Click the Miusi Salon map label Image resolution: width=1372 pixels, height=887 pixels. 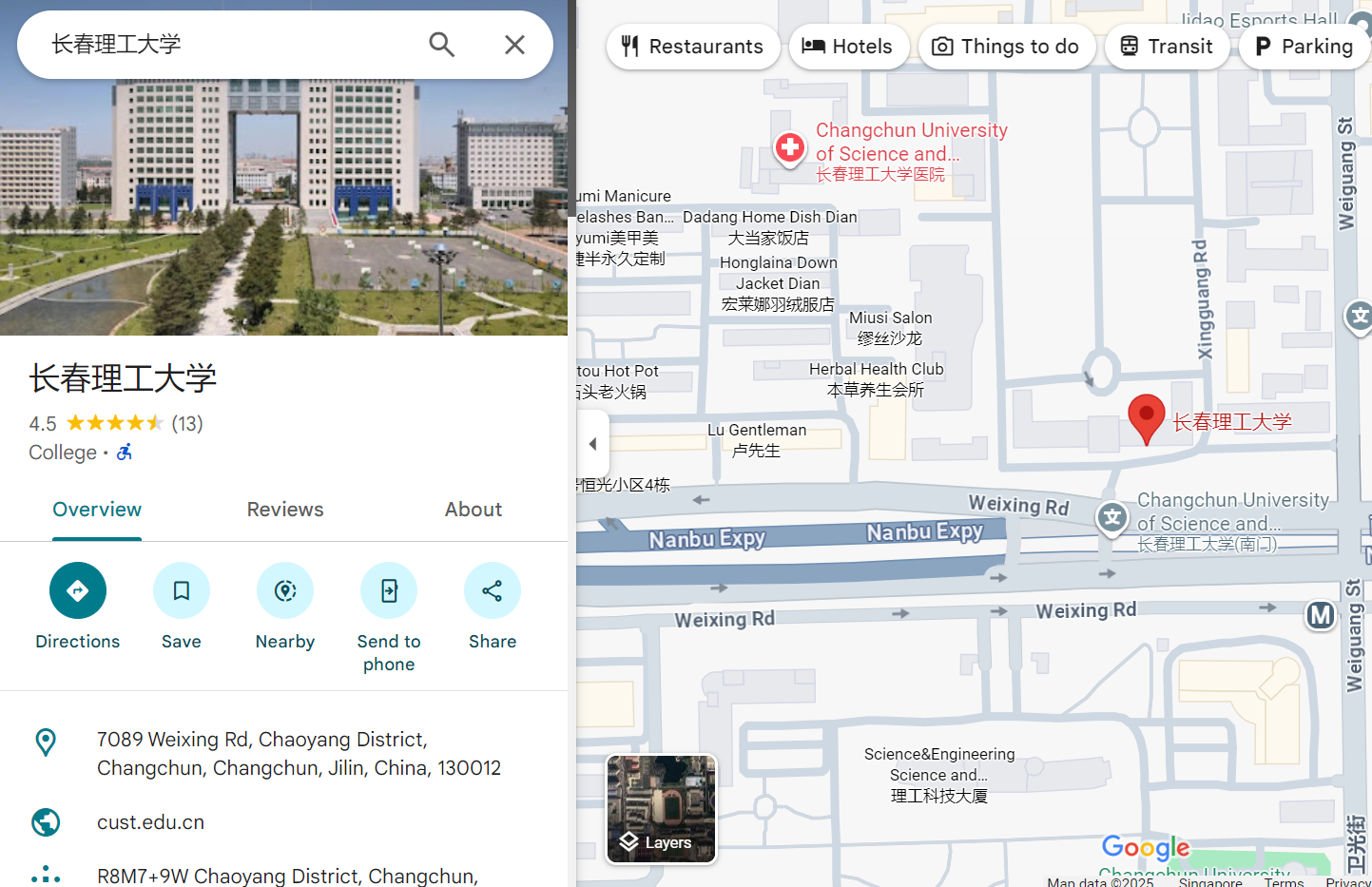tap(891, 328)
